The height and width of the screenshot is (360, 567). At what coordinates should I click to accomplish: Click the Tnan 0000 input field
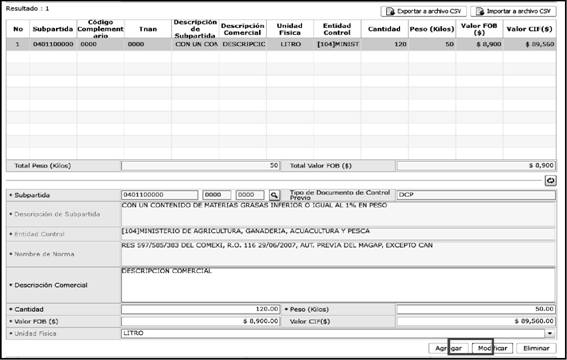pos(250,195)
